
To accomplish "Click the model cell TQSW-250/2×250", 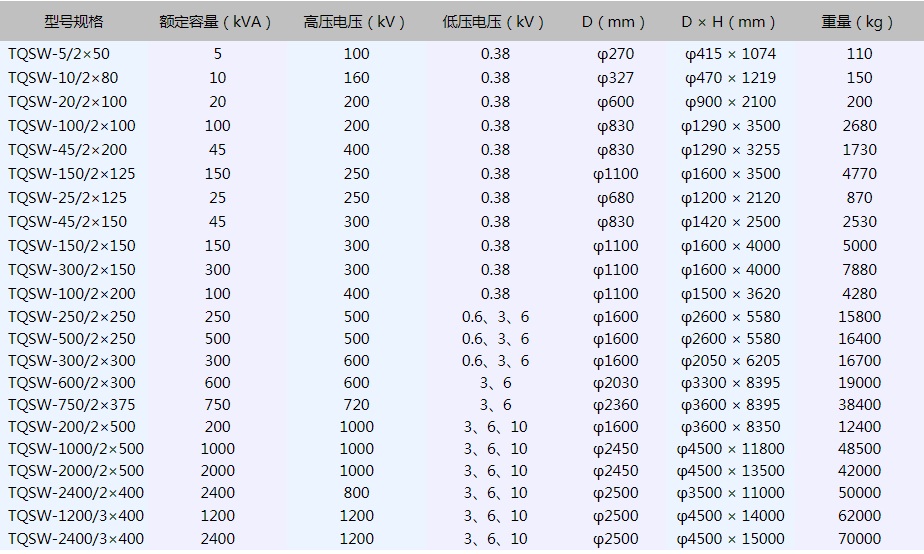I will 71,317.
